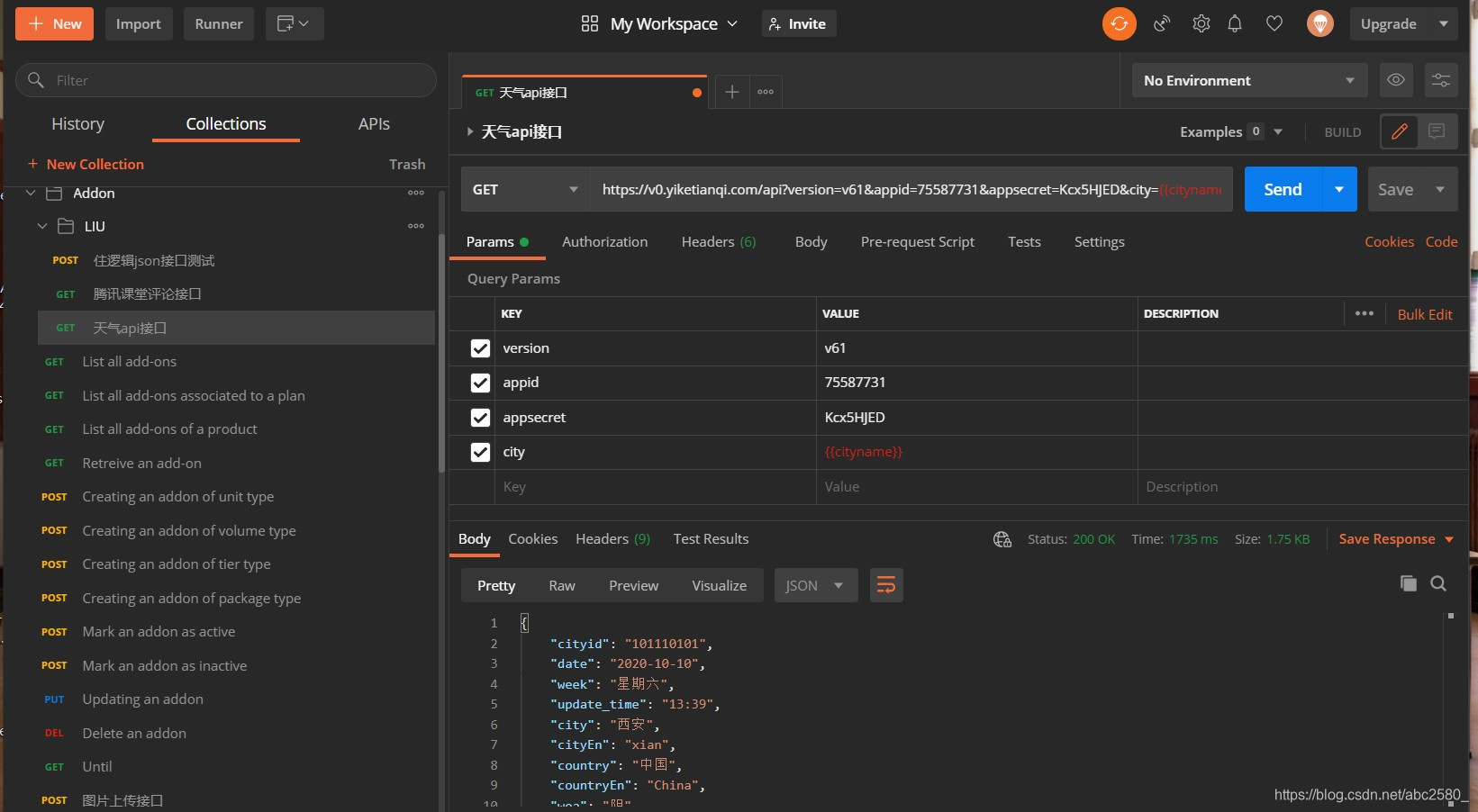
Task: Expand the 天气api接口 request title arrow
Action: pos(469,131)
